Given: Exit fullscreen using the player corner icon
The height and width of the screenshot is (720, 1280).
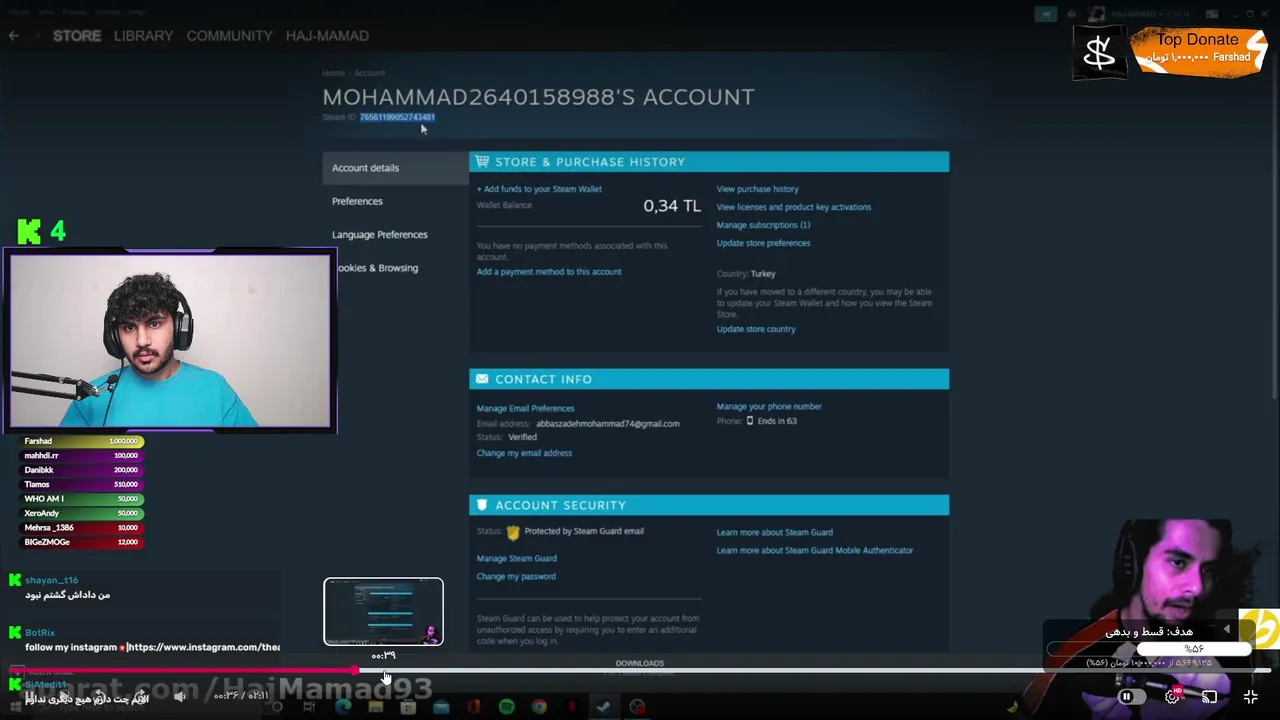Looking at the screenshot, I should (x=1250, y=697).
